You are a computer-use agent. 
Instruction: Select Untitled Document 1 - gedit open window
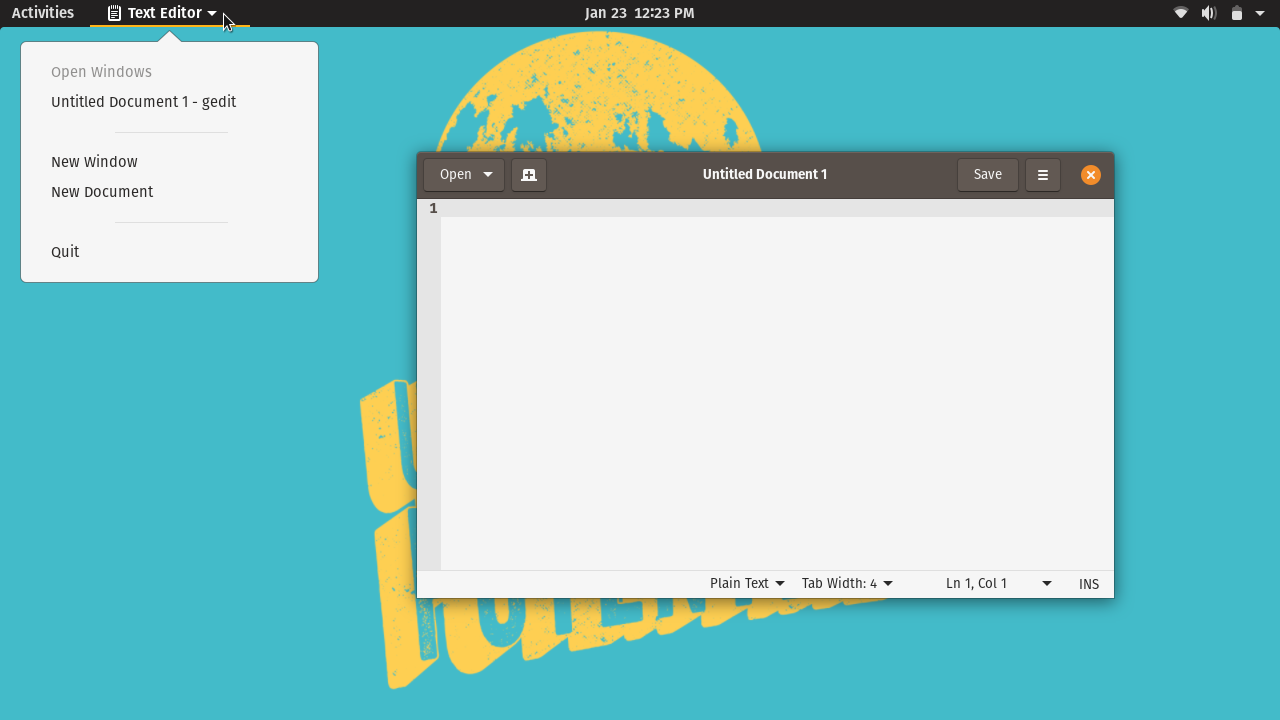coord(143,101)
